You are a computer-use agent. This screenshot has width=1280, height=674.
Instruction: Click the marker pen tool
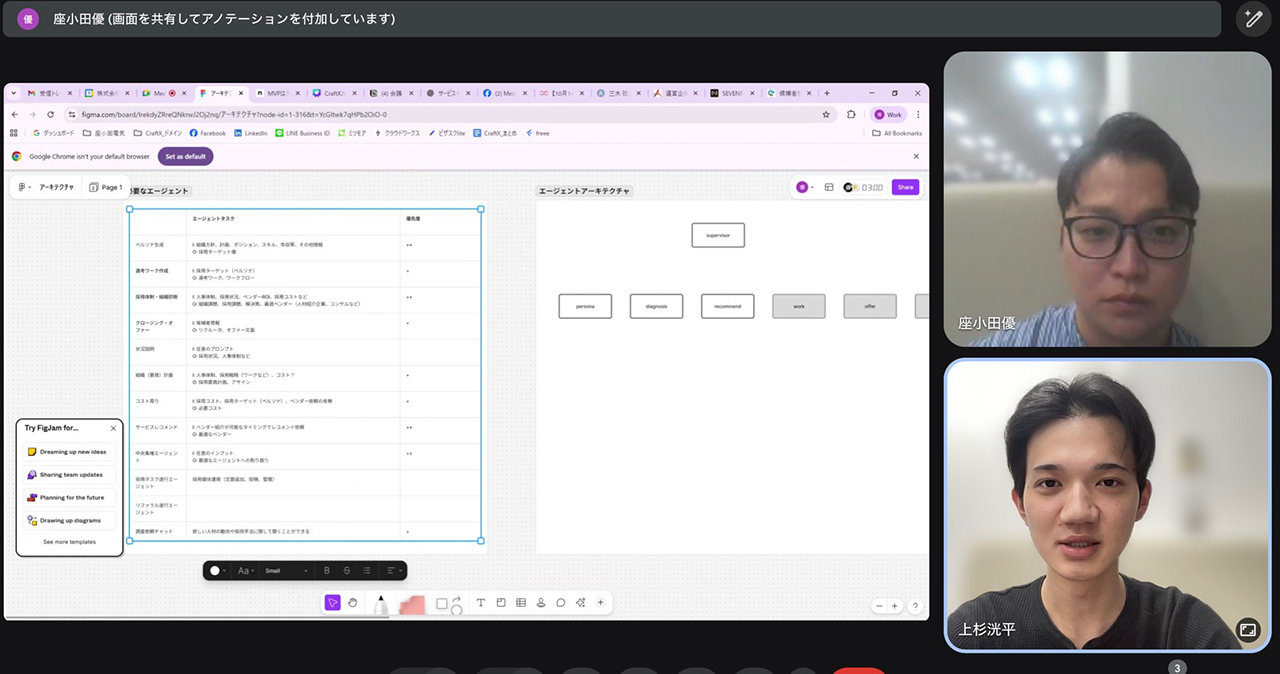(381, 604)
